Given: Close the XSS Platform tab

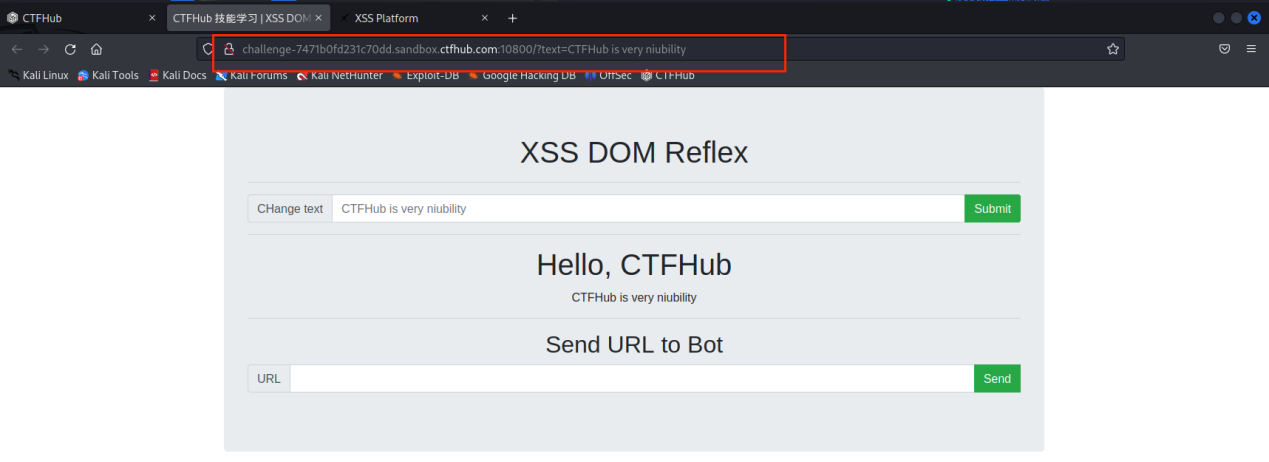Looking at the screenshot, I should pos(485,18).
